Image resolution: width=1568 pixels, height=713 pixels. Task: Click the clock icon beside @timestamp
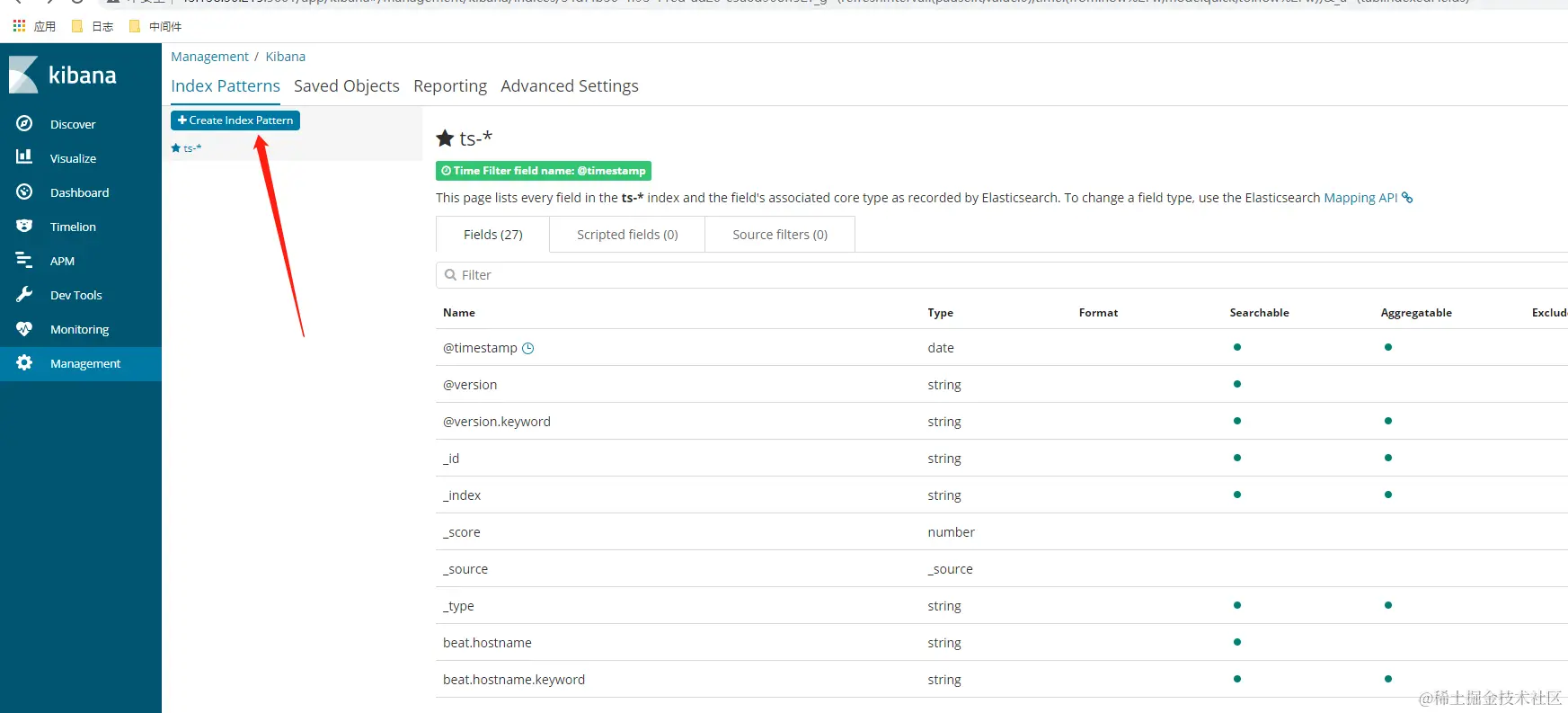(x=528, y=348)
